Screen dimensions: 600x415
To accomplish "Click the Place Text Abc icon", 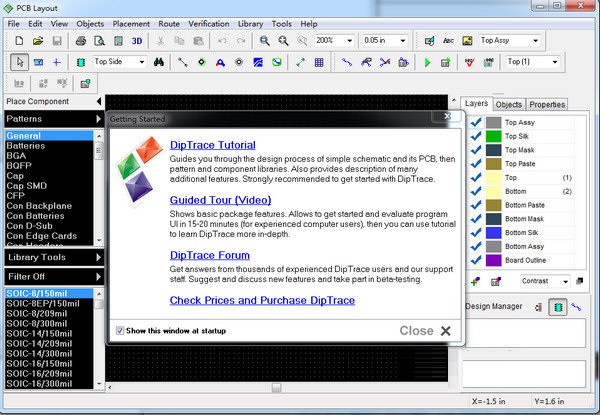I will tap(448, 41).
